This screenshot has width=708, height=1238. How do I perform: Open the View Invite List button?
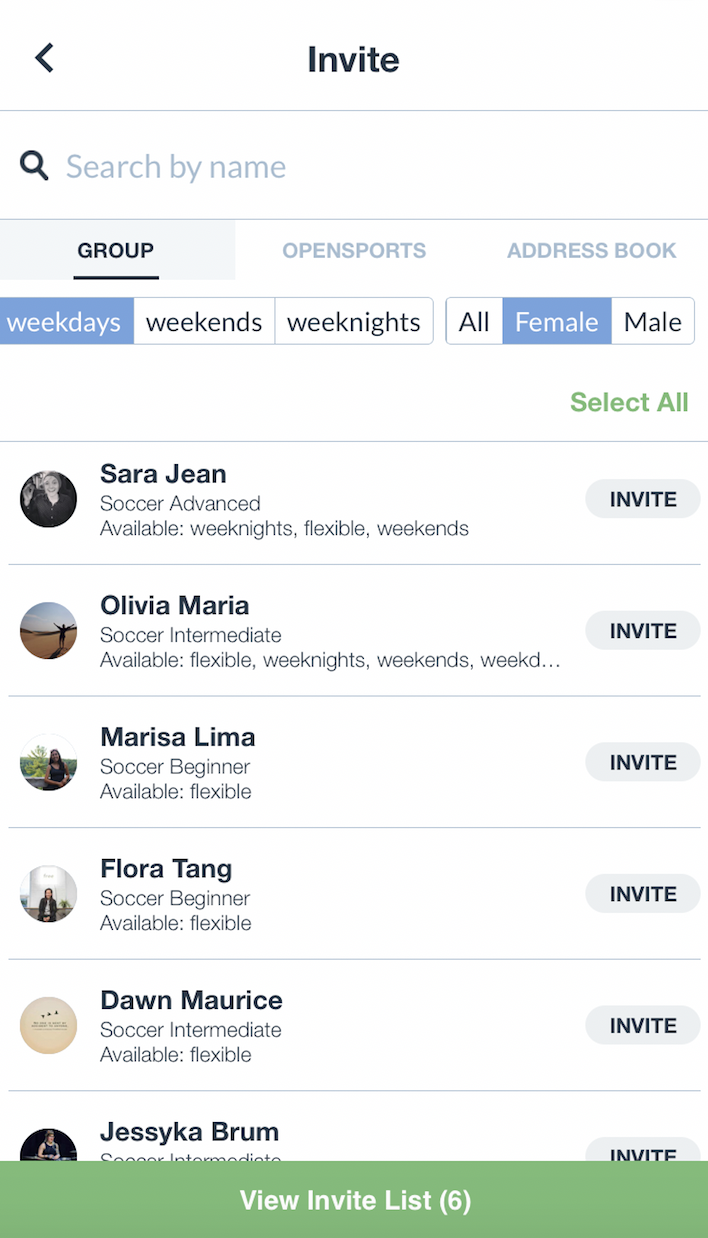tap(354, 1200)
